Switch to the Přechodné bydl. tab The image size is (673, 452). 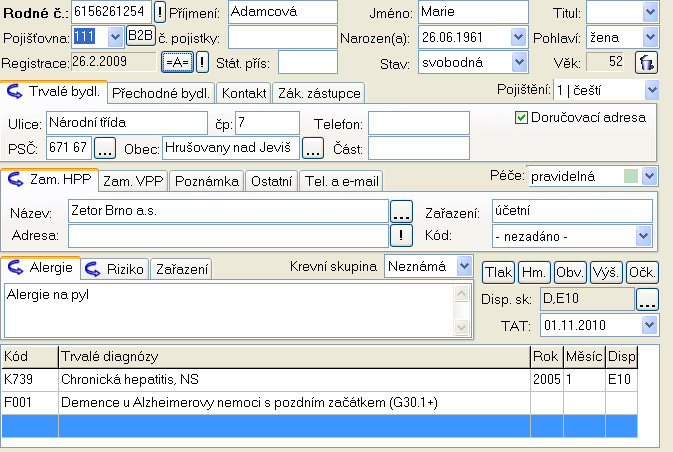[x=160, y=93]
